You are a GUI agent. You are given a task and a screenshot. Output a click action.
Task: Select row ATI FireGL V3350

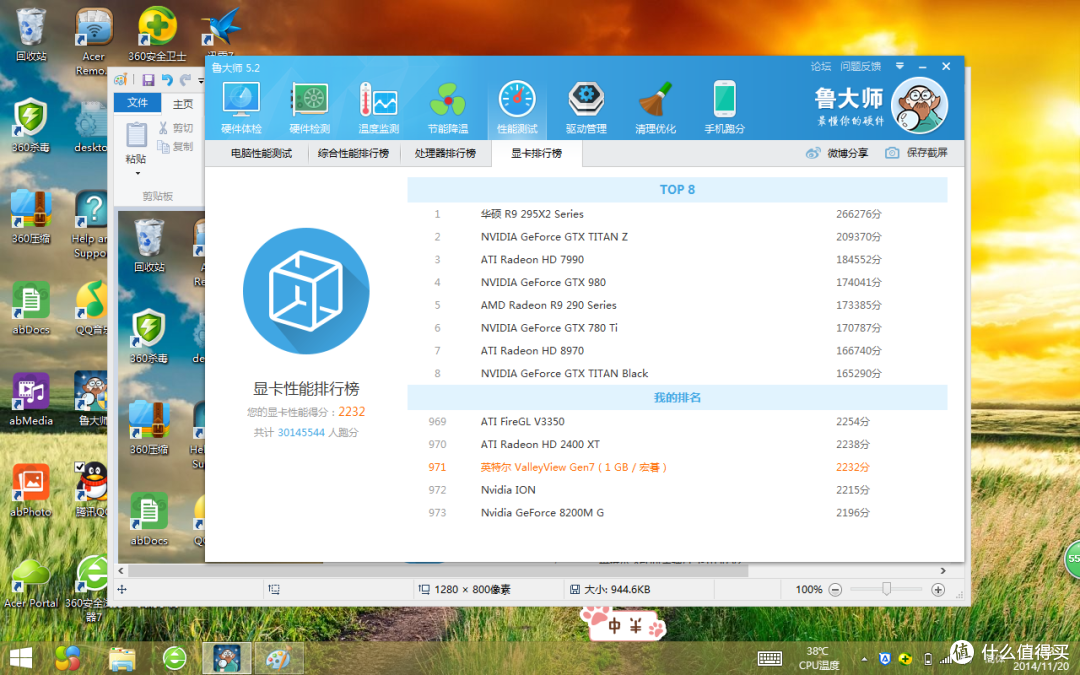(x=677, y=422)
